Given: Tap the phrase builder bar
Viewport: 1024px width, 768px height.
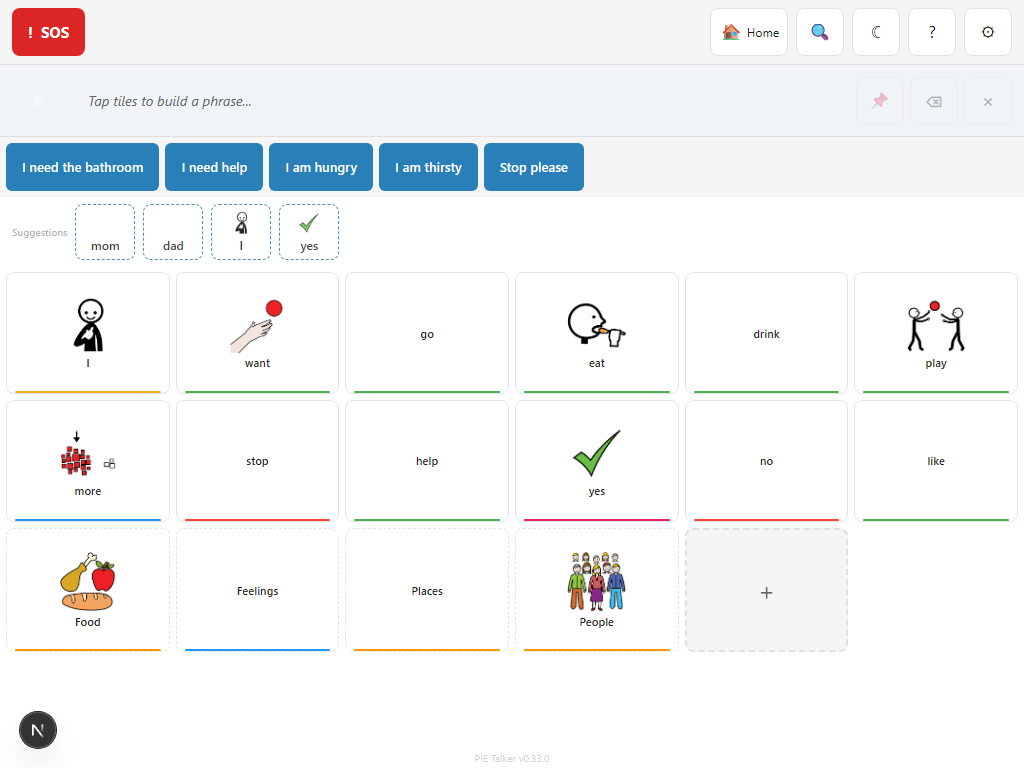Looking at the screenshot, I should (450, 101).
